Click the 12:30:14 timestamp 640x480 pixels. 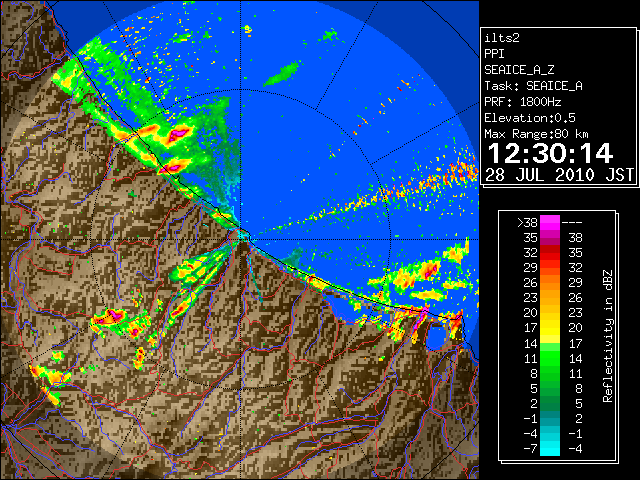(x=550, y=153)
